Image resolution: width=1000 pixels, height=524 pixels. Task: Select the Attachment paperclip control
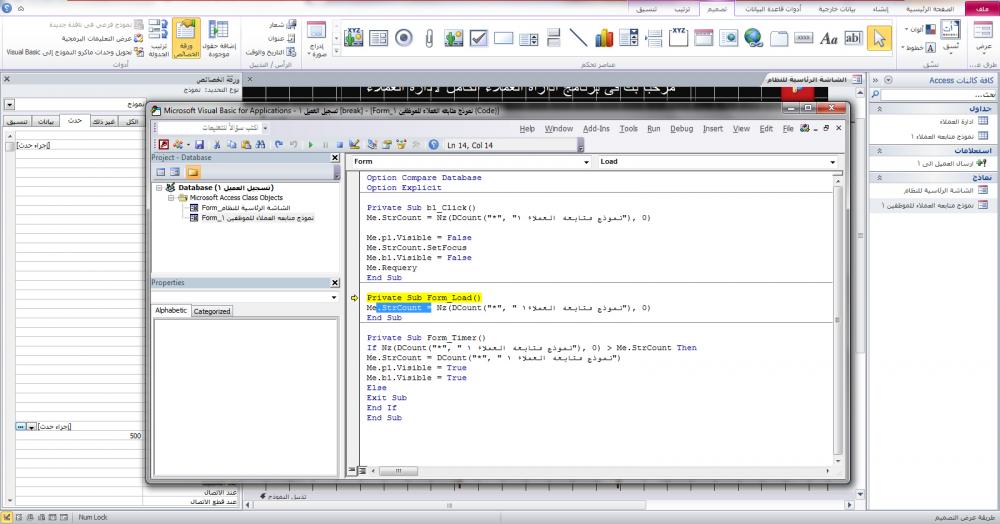(429, 38)
